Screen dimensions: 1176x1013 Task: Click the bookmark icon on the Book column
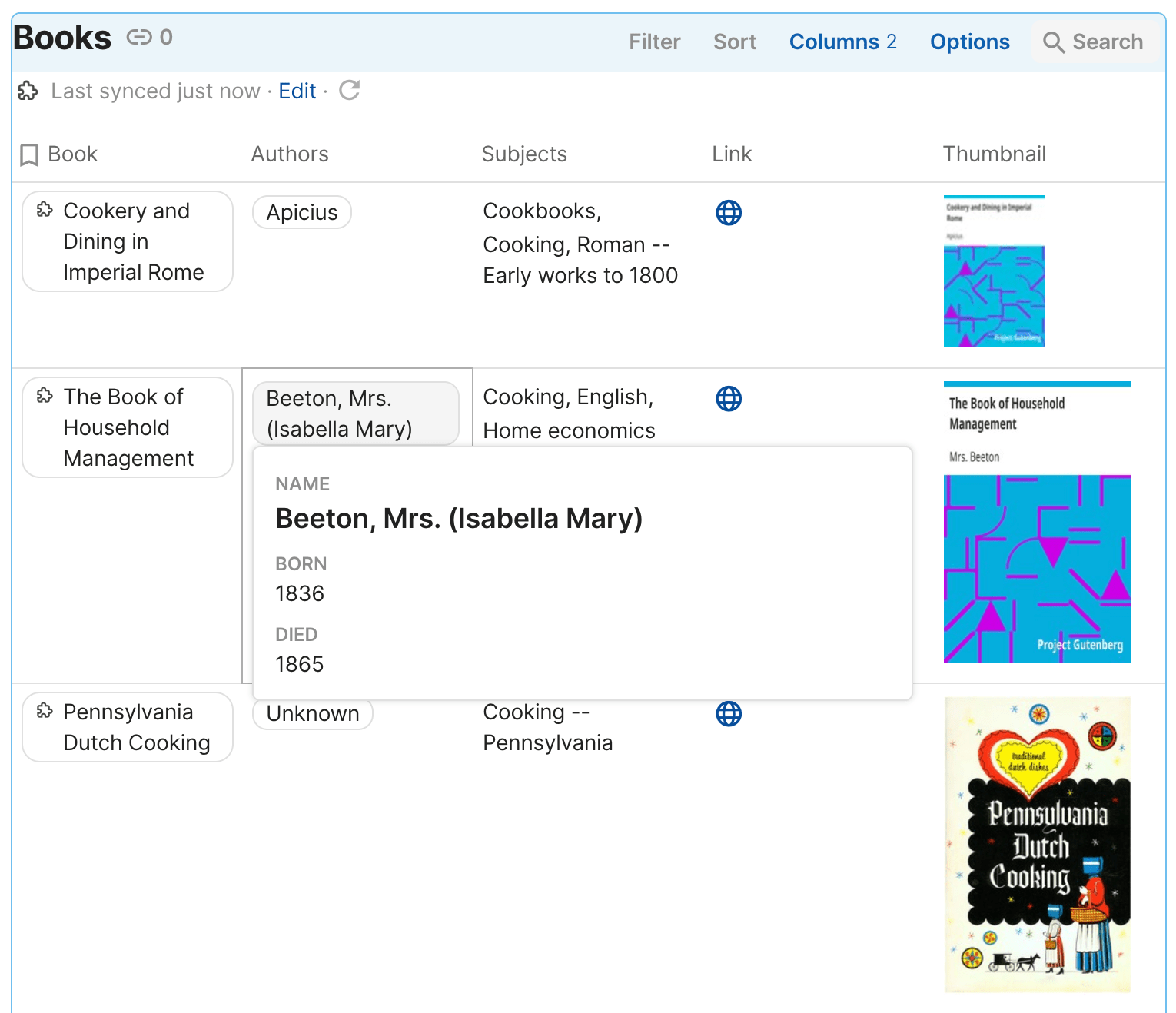click(x=28, y=154)
